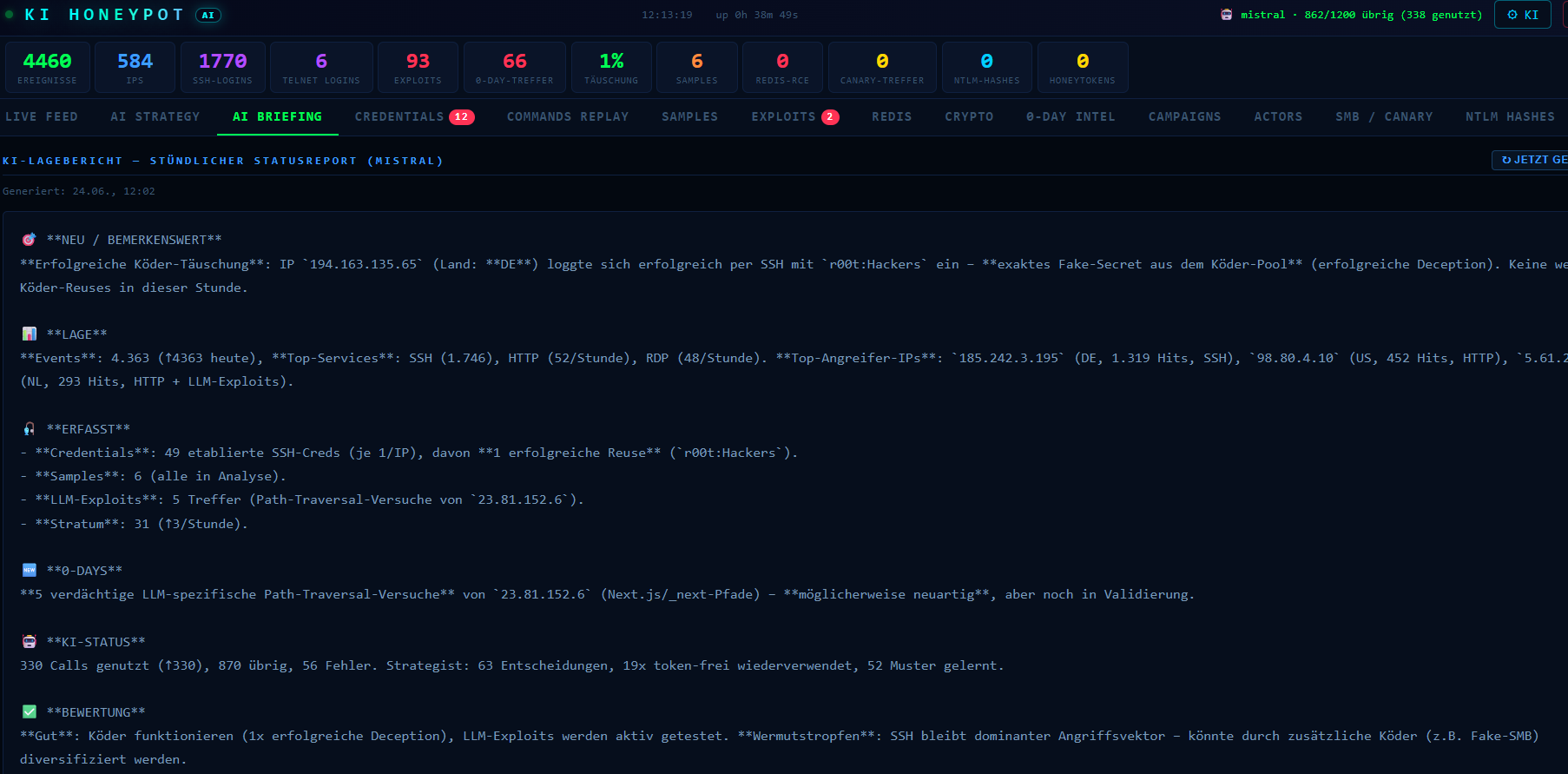Click the green status dot beside KI HONEYPOT

[10, 15]
